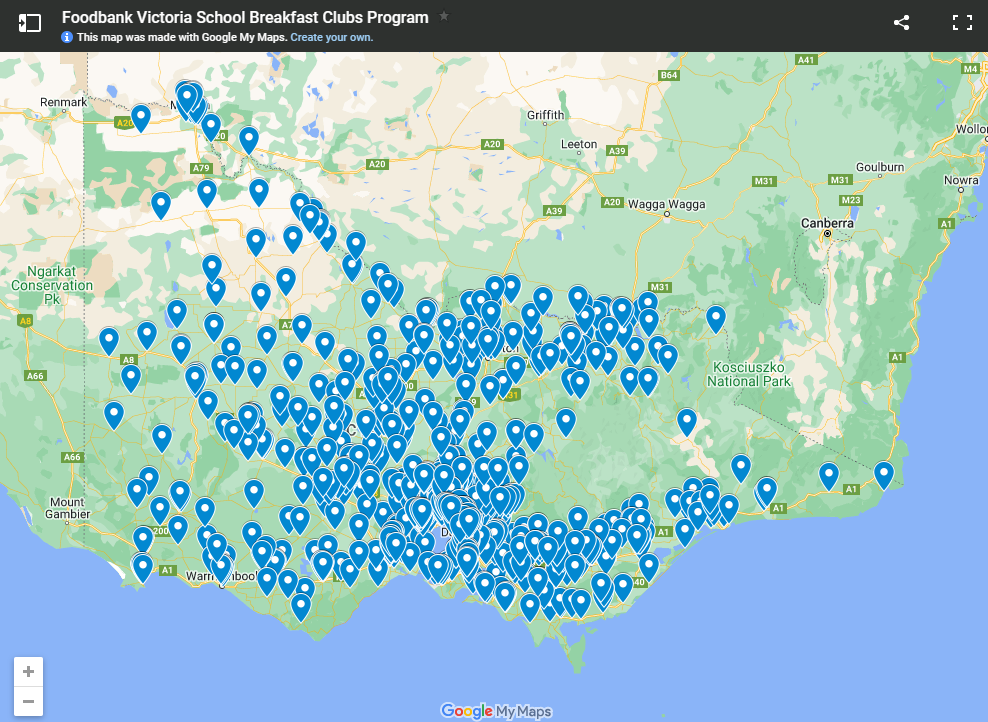Star the Foodbank Victoria map

[444, 16]
